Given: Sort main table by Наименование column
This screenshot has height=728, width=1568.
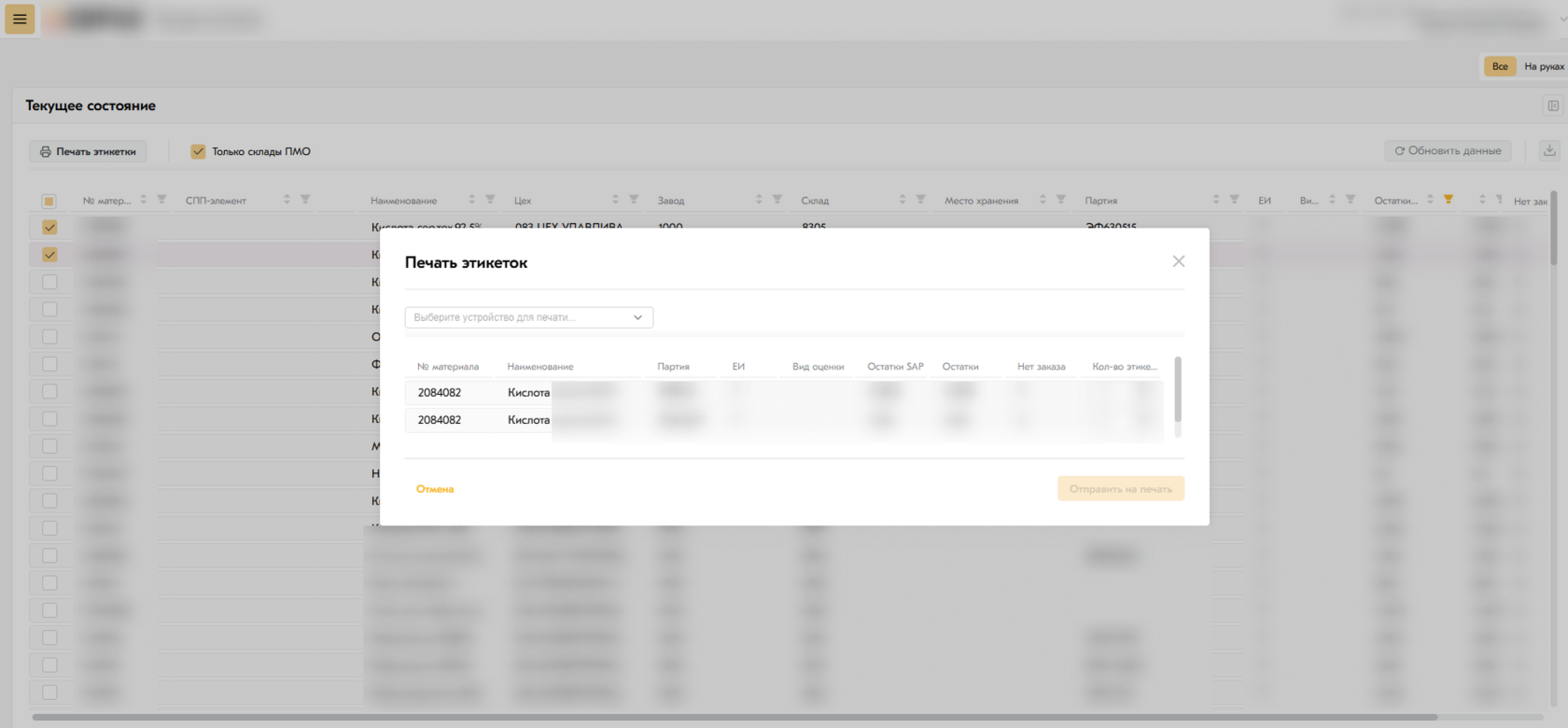Looking at the screenshot, I should [x=471, y=200].
